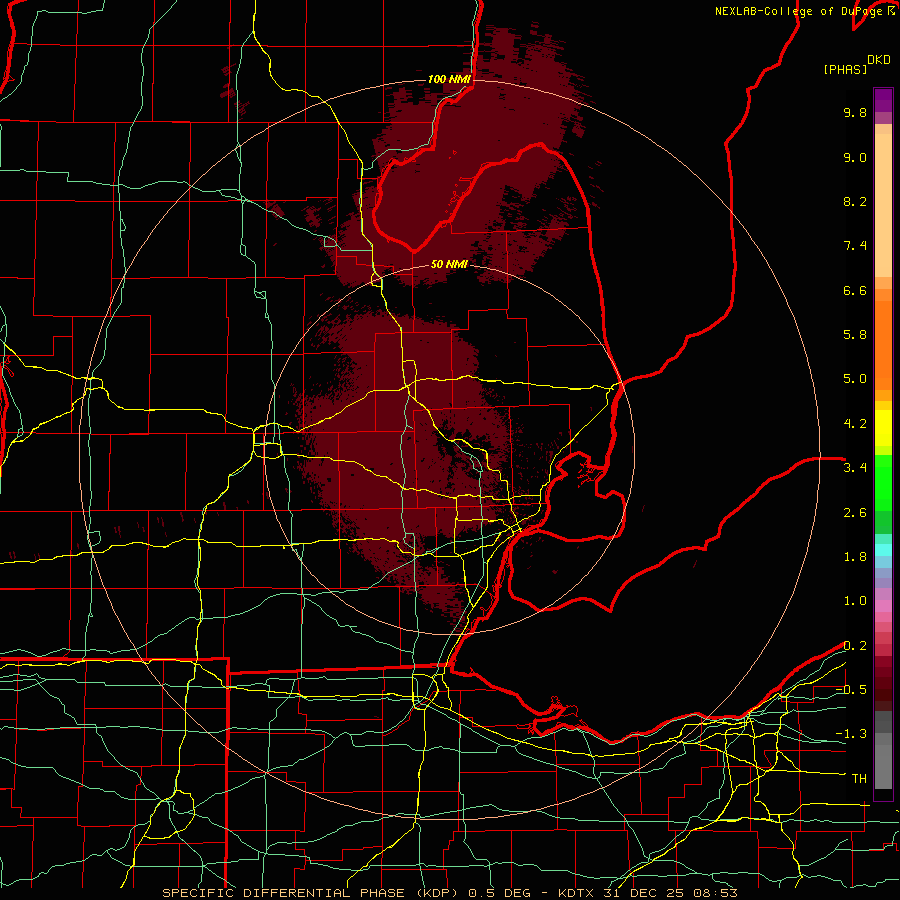Click the 2.6 value on the color scale
The width and height of the screenshot is (900, 900).
point(855,513)
